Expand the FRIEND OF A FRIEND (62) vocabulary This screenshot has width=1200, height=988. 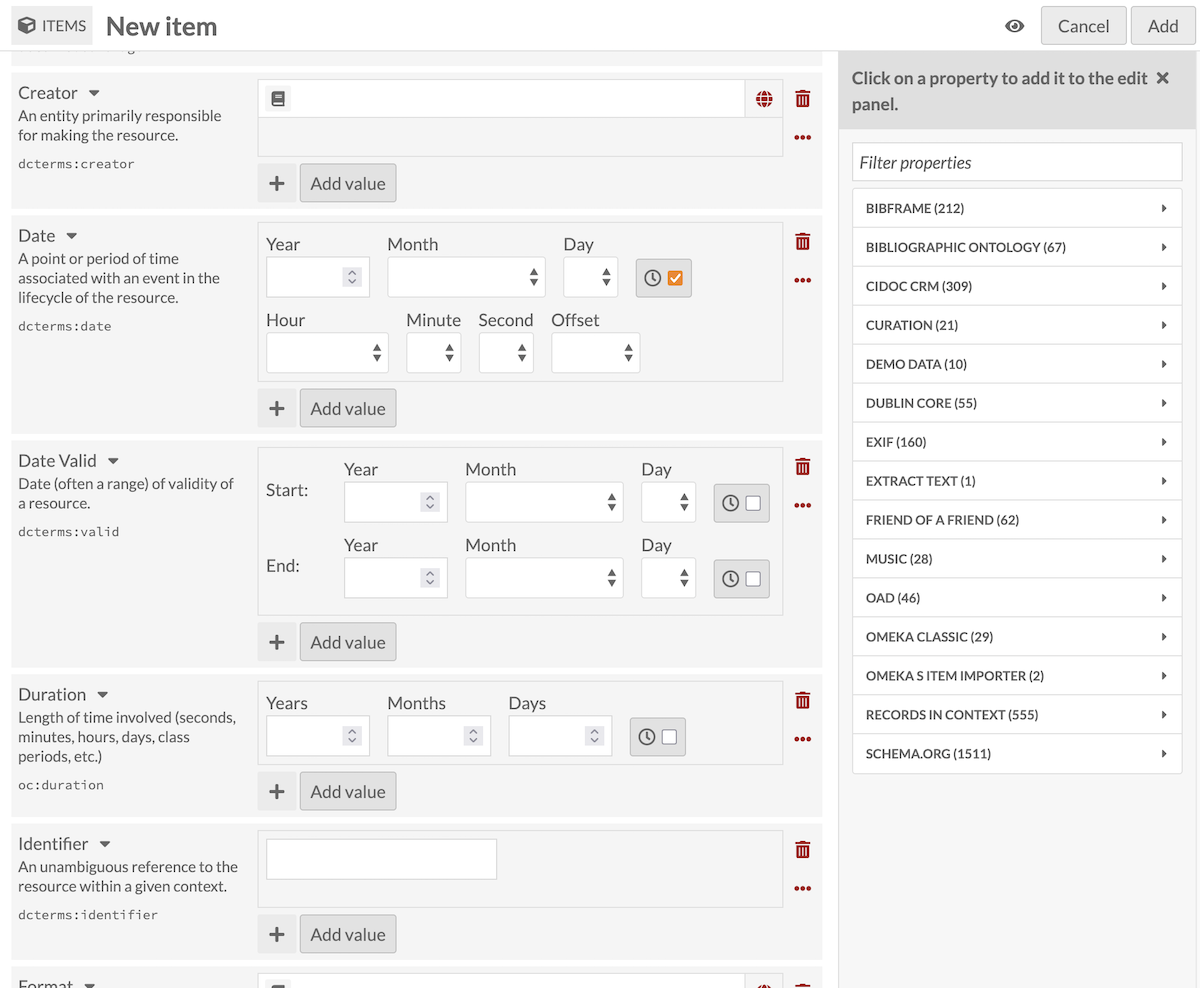[x=1017, y=520]
